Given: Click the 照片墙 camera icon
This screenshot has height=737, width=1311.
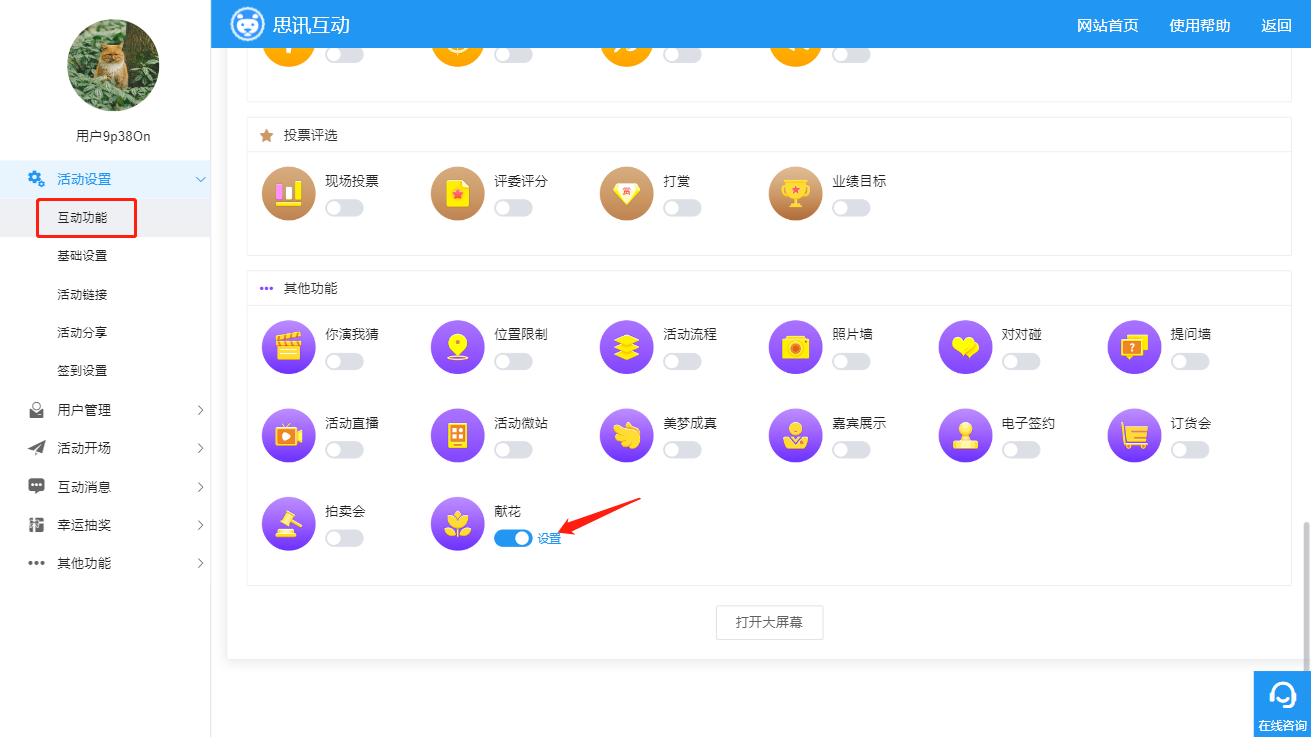Looking at the screenshot, I should click(796, 347).
